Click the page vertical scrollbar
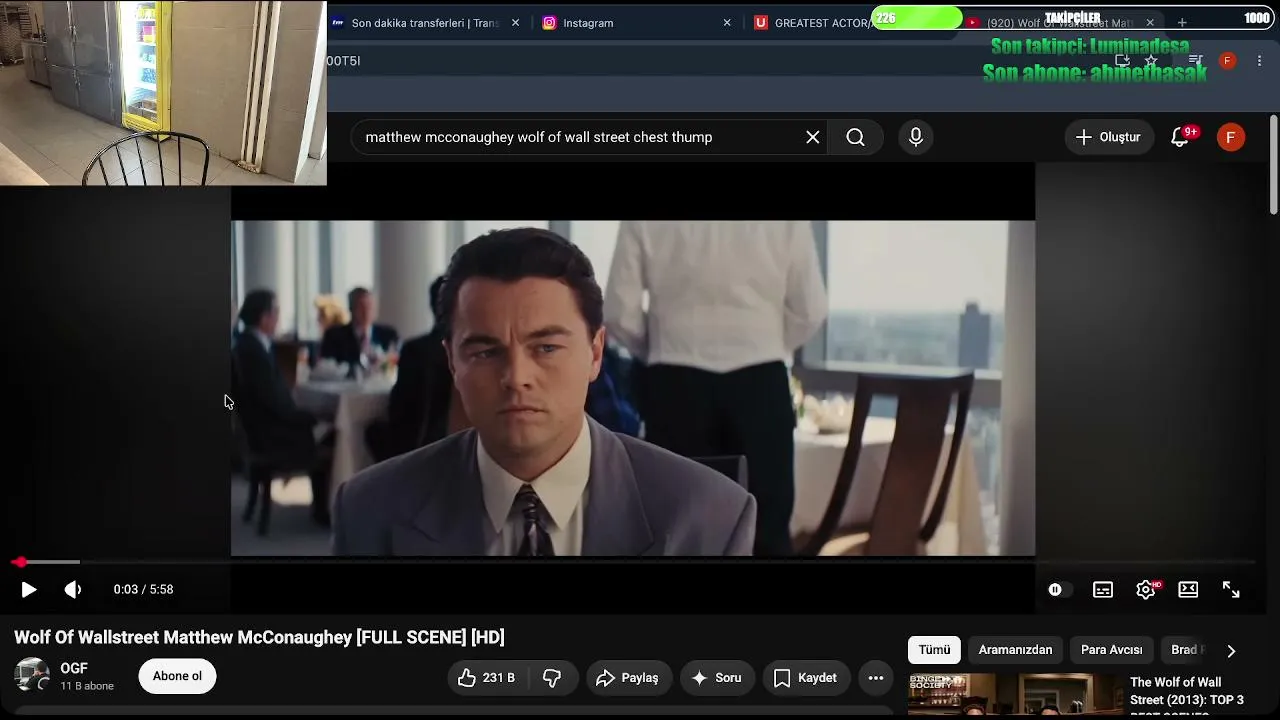1280x720 pixels. tap(1273, 165)
